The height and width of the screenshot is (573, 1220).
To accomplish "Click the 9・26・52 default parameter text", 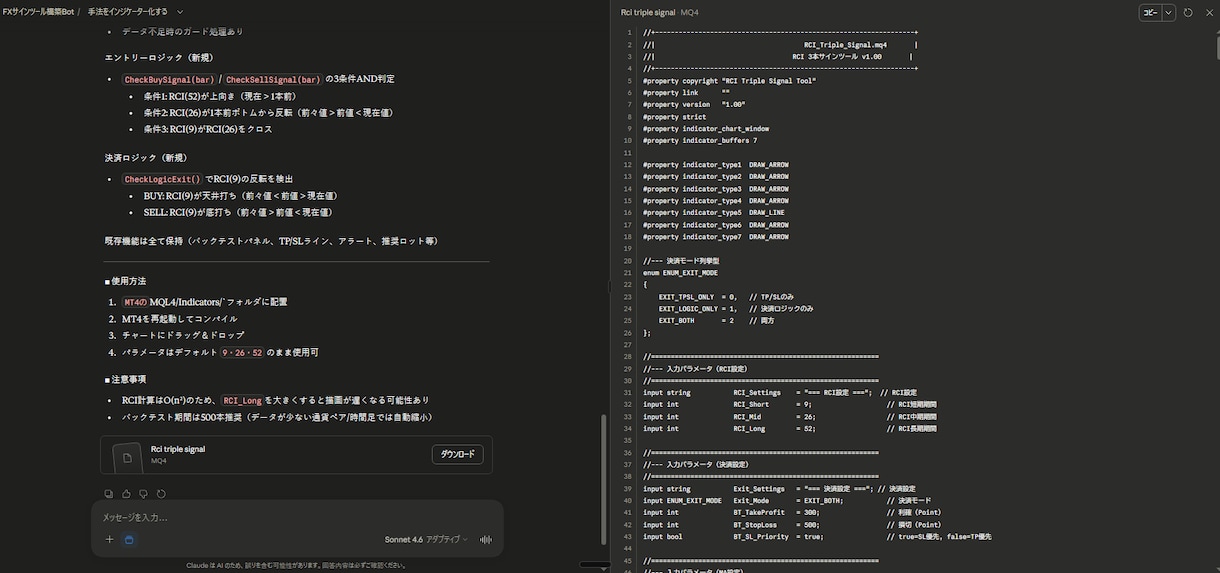I will (x=242, y=353).
